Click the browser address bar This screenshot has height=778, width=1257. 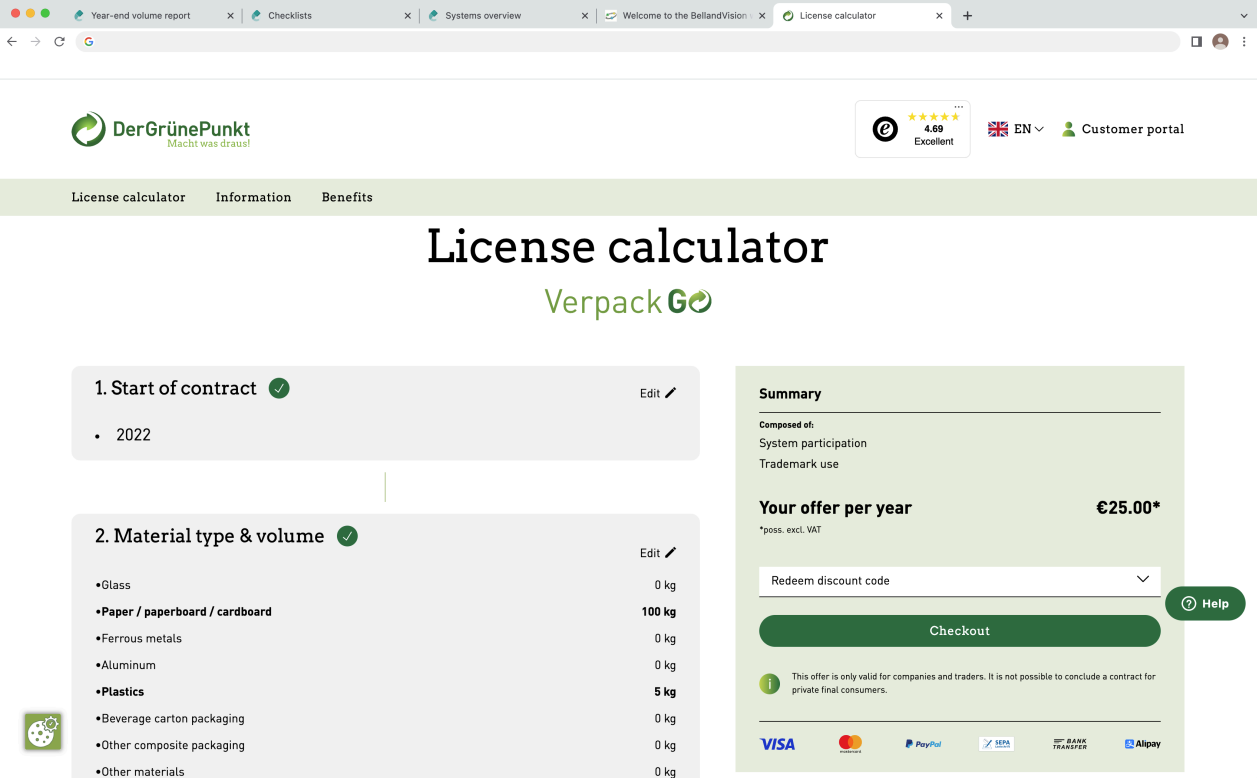coord(630,41)
